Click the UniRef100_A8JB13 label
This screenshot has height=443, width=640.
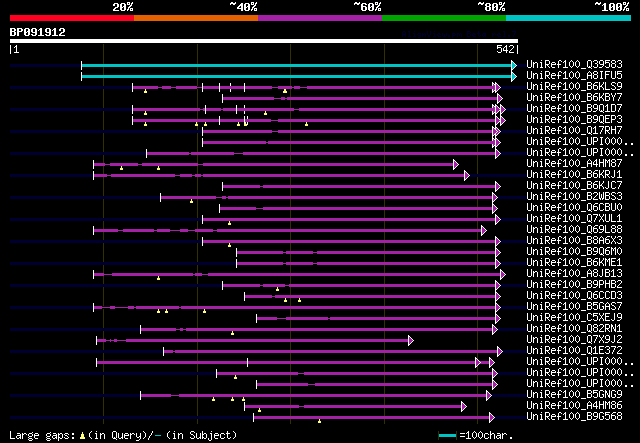pos(574,274)
